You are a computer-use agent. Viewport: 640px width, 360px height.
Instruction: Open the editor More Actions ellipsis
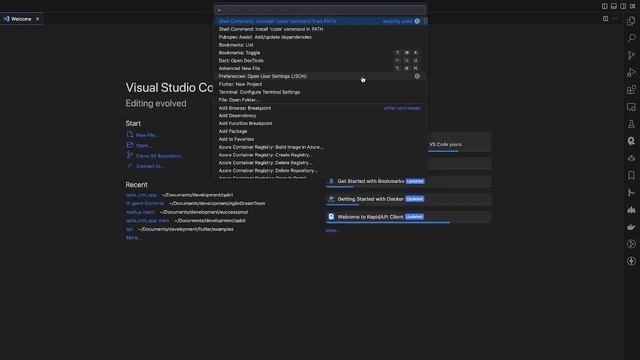coord(615,19)
